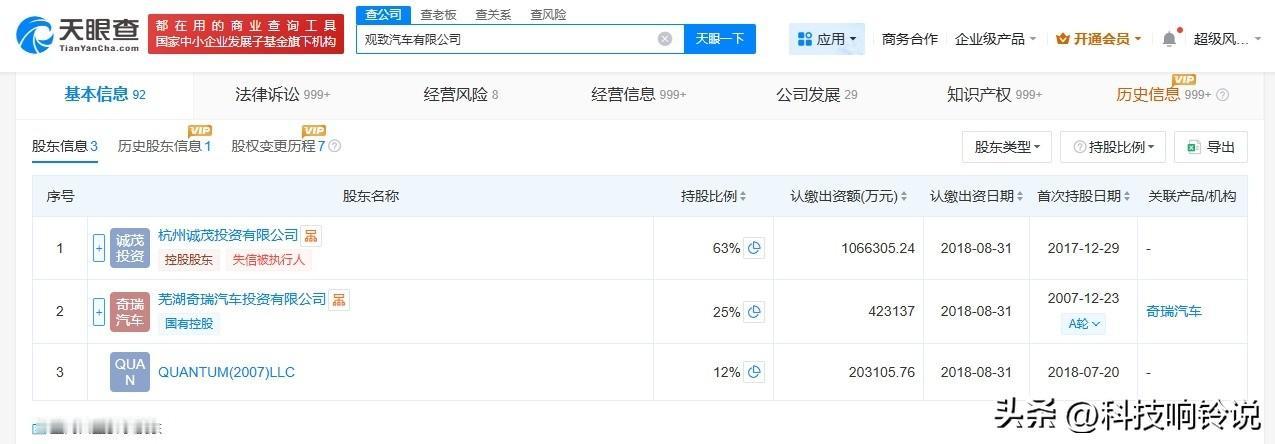Open the 超级风... account menu
This screenshot has height=444, width=1275.
click(x=1226, y=39)
